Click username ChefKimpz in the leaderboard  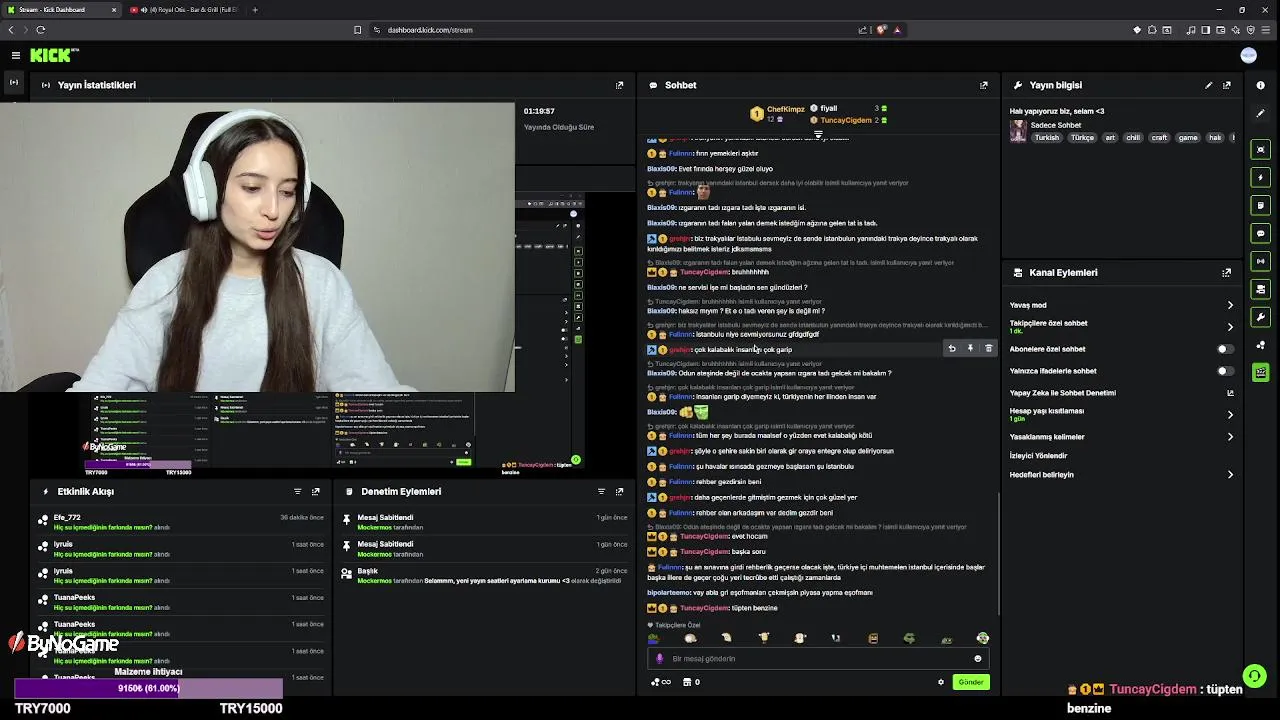coord(785,109)
